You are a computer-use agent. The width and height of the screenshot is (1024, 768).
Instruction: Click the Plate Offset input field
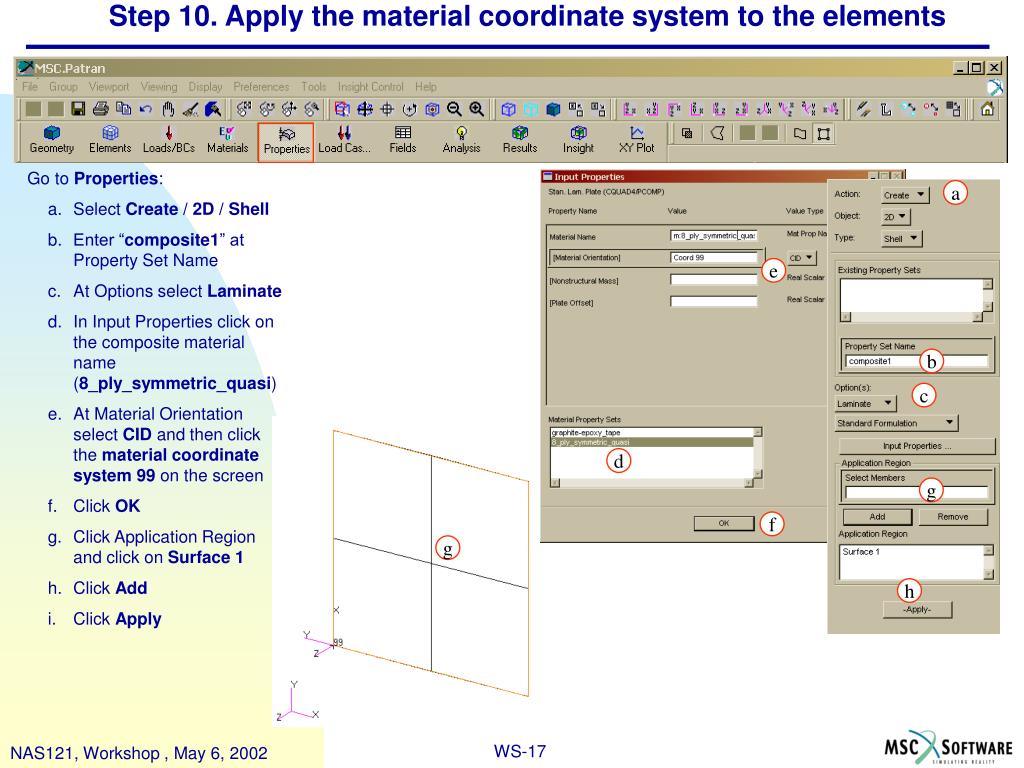click(x=714, y=301)
